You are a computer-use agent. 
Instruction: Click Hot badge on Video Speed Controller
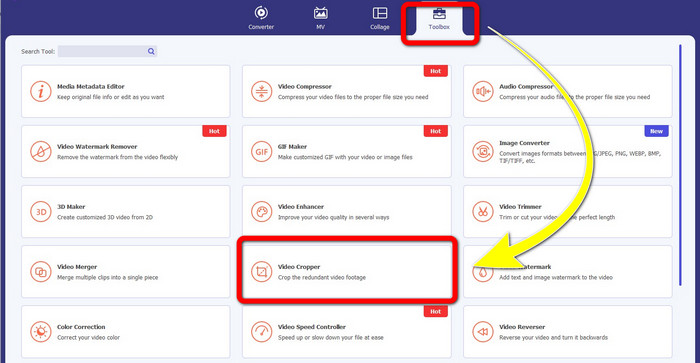pos(435,312)
